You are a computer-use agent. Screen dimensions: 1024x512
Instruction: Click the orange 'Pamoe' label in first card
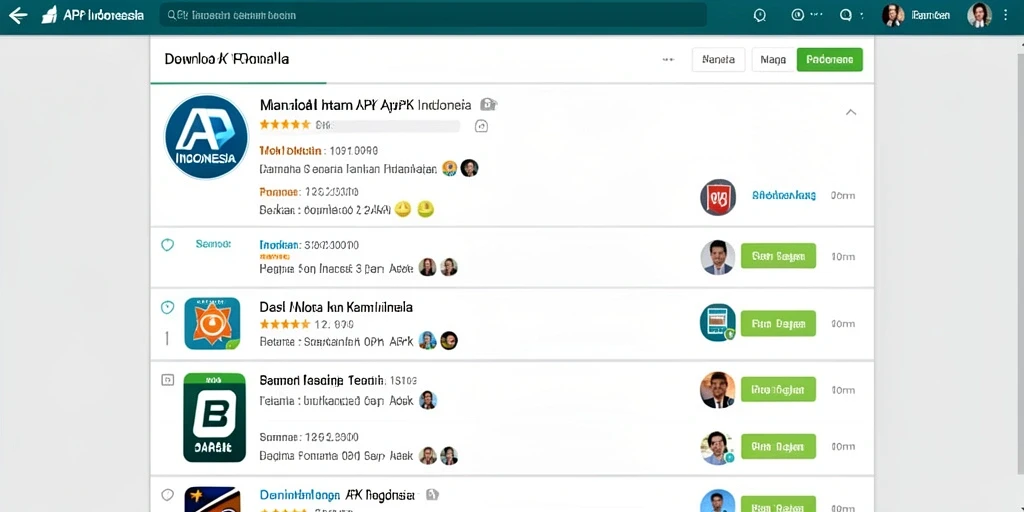(280, 192)
